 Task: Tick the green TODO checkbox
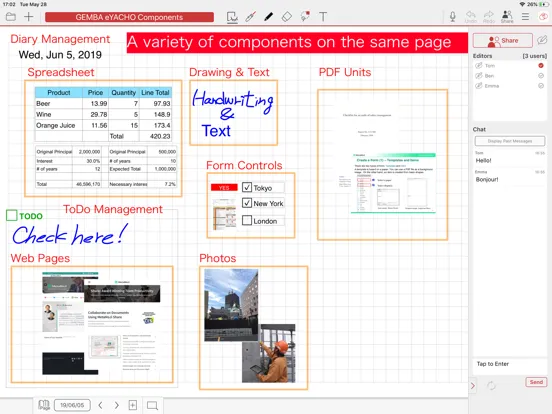(12, 215)
